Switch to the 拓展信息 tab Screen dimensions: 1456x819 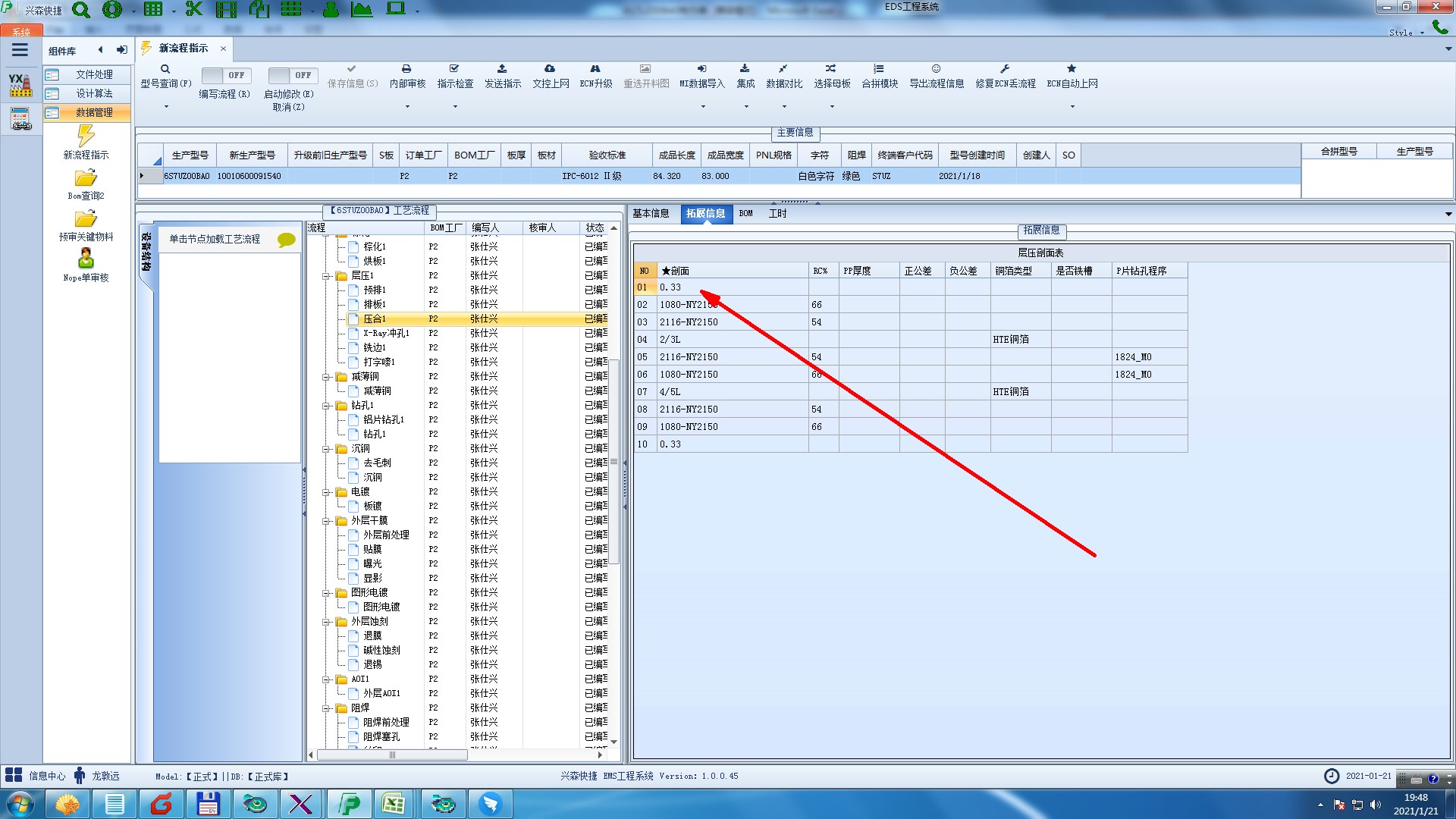tap(706, 214)
